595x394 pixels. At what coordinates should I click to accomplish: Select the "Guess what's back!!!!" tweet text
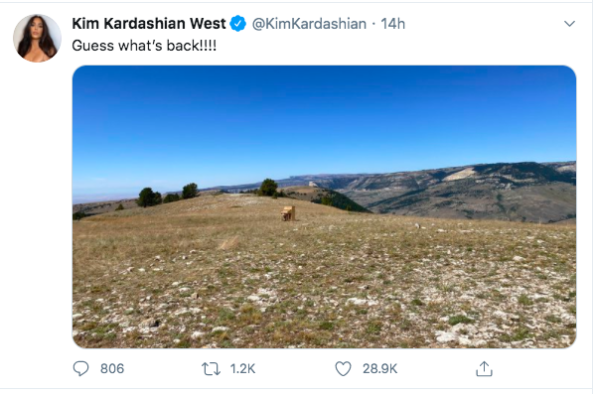tap(144, 46)
